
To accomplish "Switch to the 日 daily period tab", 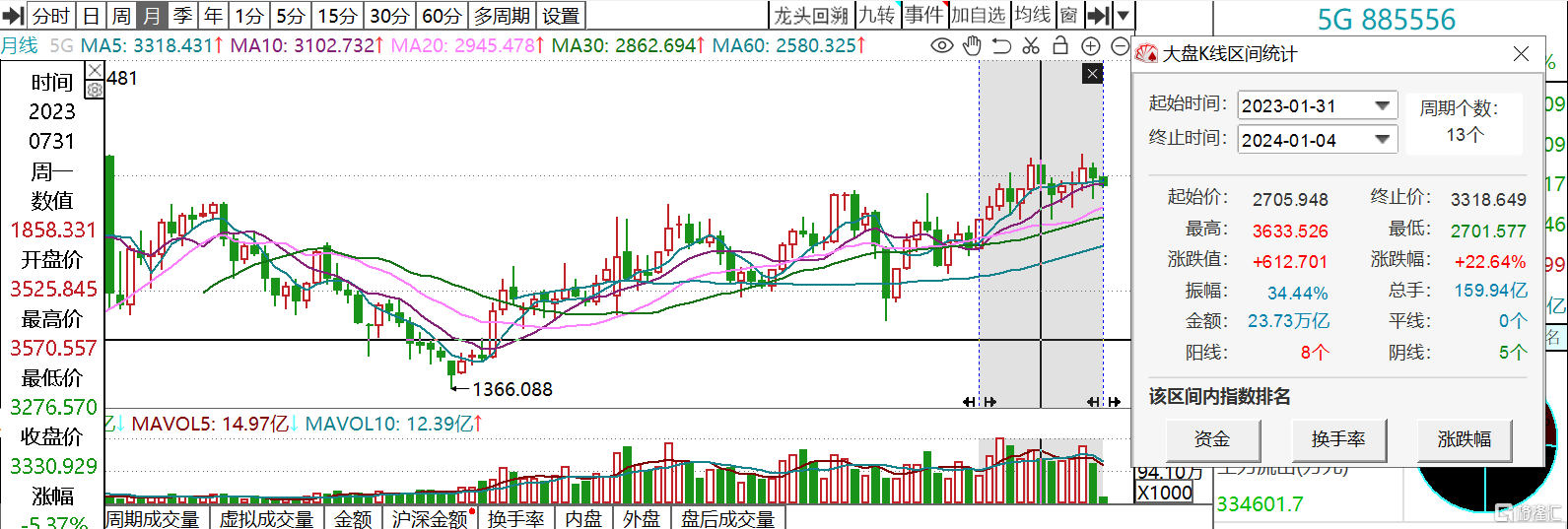I will click(x=91, y=16).
